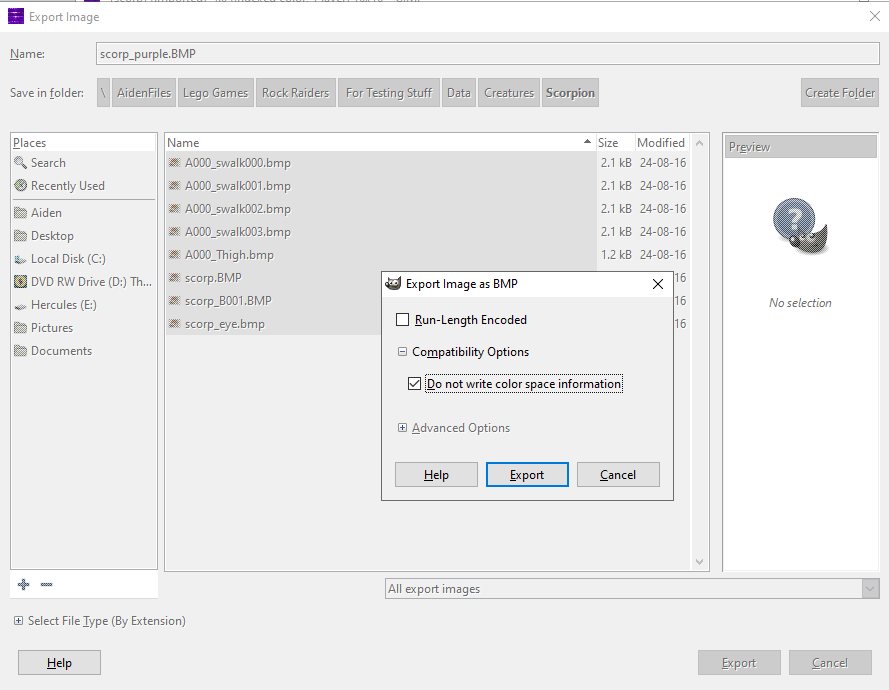
Task: Expand Select File Type (By Extension)
Action: pyautogui.click(x=18, y=621)
